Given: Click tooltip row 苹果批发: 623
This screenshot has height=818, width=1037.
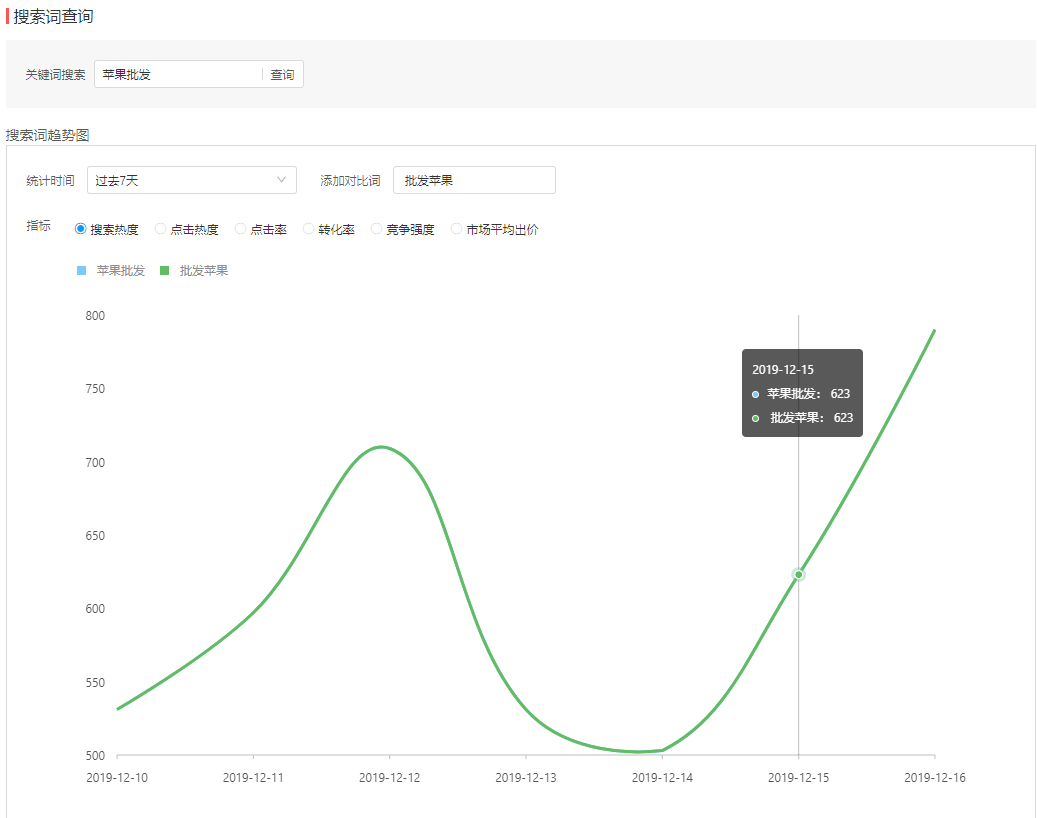Looking at the screenshot, I should pos(802,393).
